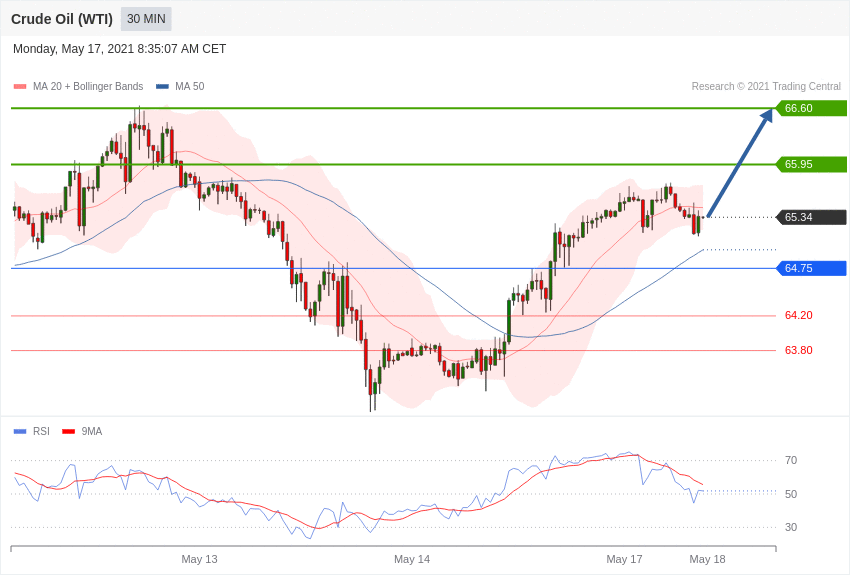Click the Crude Oil (WTI) title
The height and width of the screenshot is (576, 850).
coord(62,19)
